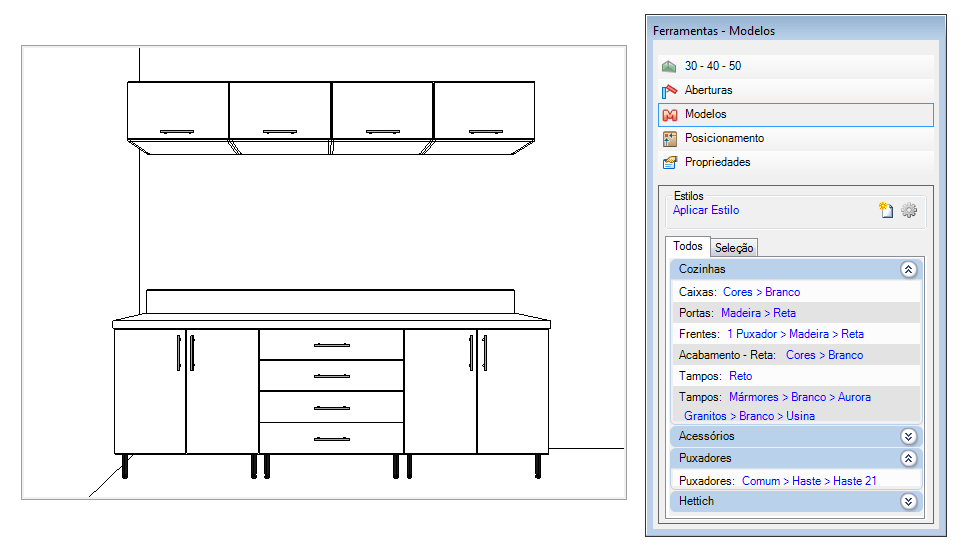Click the Propriedades tool icon

[670, 163]
